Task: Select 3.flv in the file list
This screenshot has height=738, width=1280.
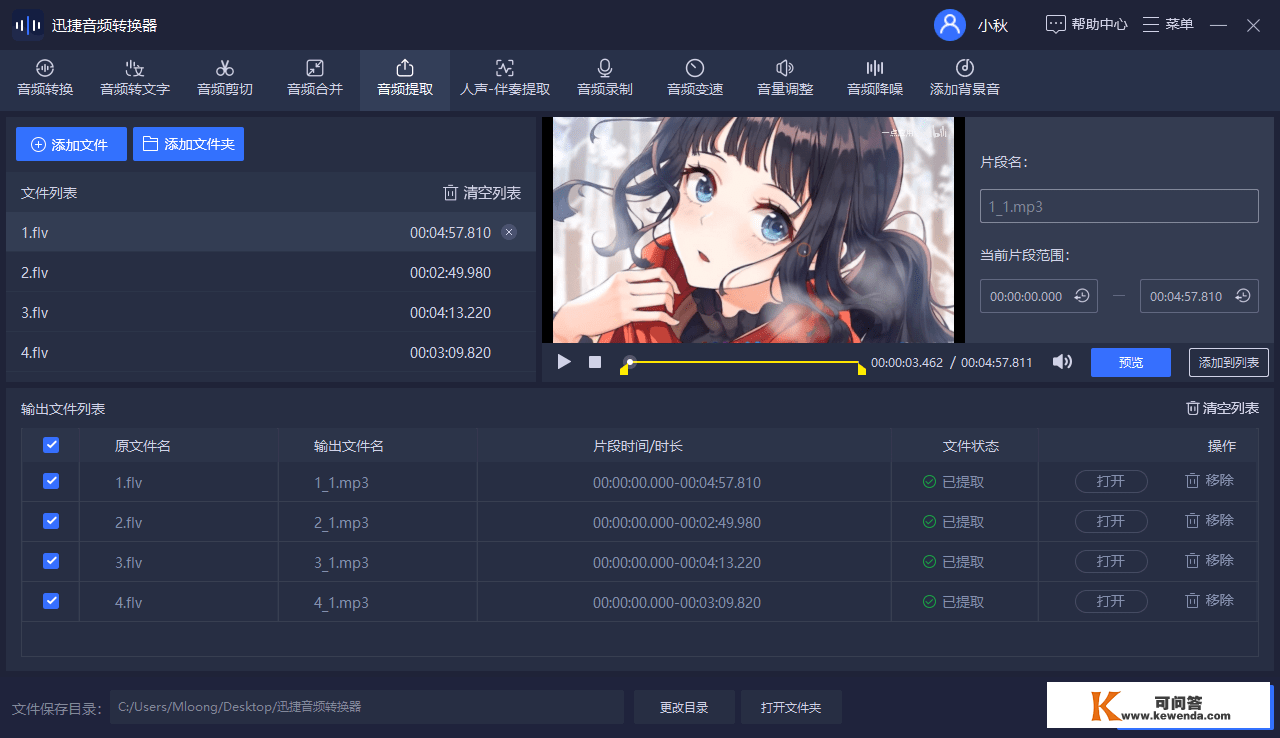Action: 271,312
